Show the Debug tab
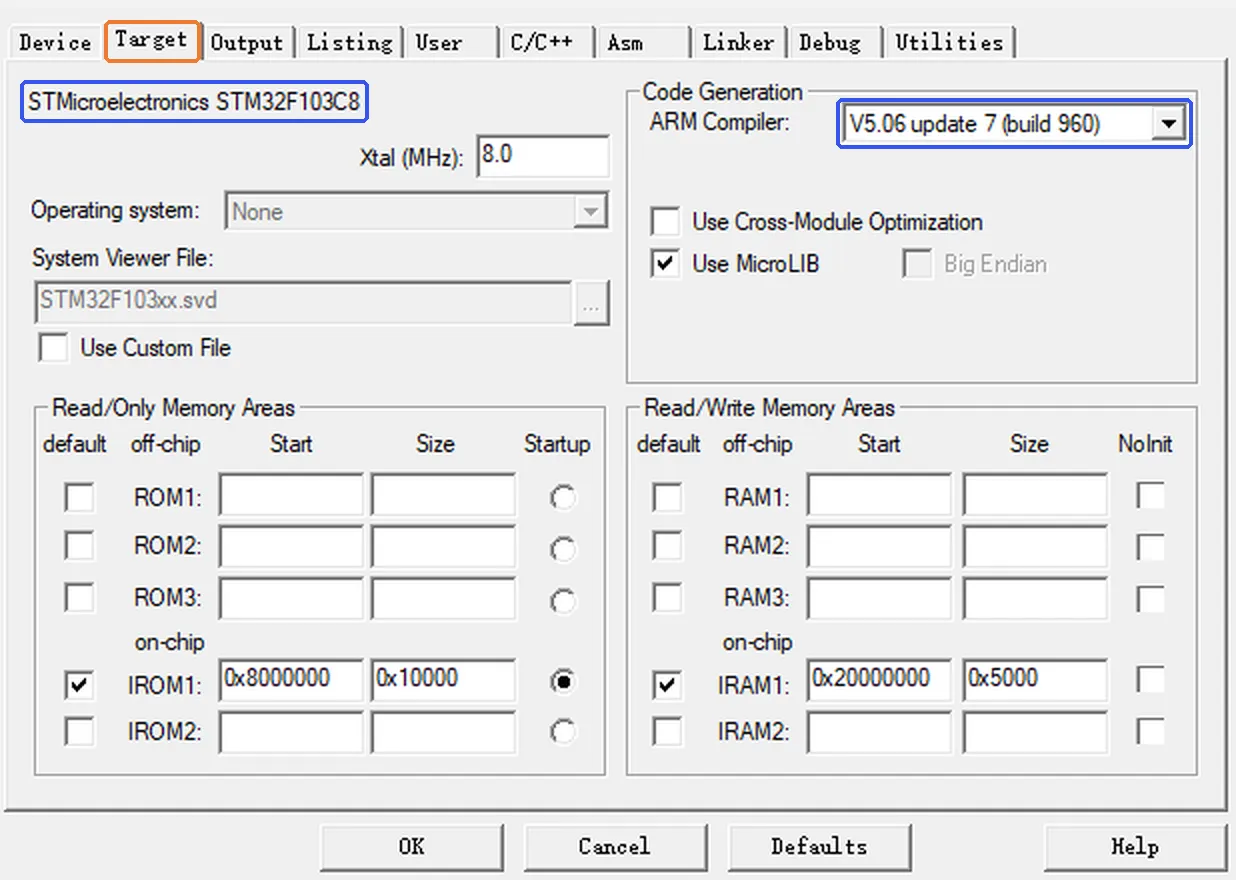This screenshot has width=1236, height=880. [x=834, y=42]
